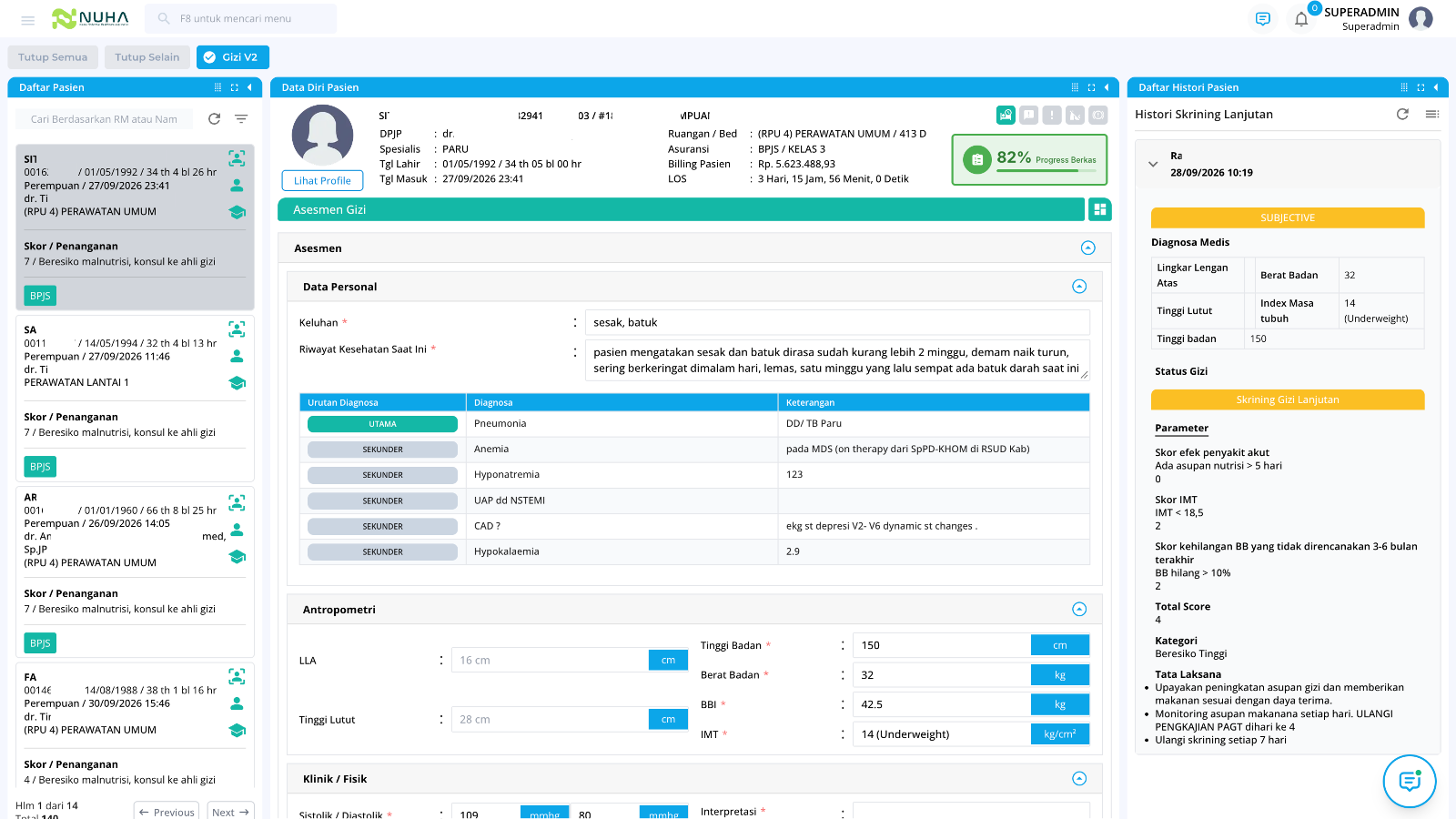Open filter options in Daftar Pasien

point(241,119)
